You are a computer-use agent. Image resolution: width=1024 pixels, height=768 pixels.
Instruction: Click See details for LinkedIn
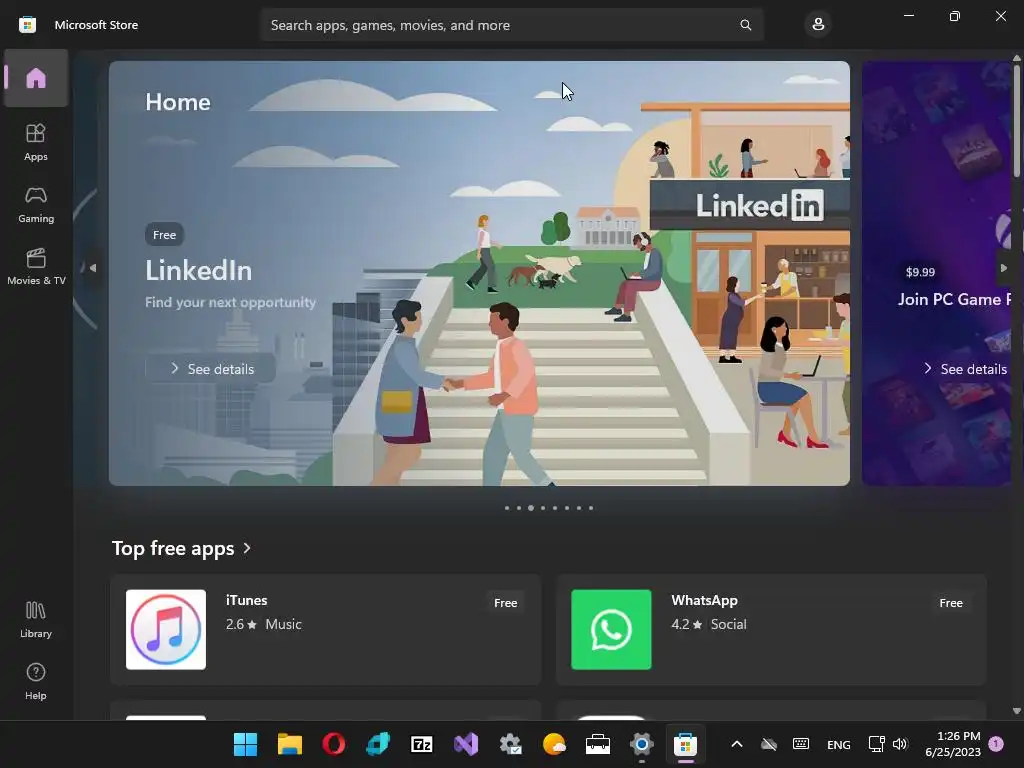pos(210,368)
